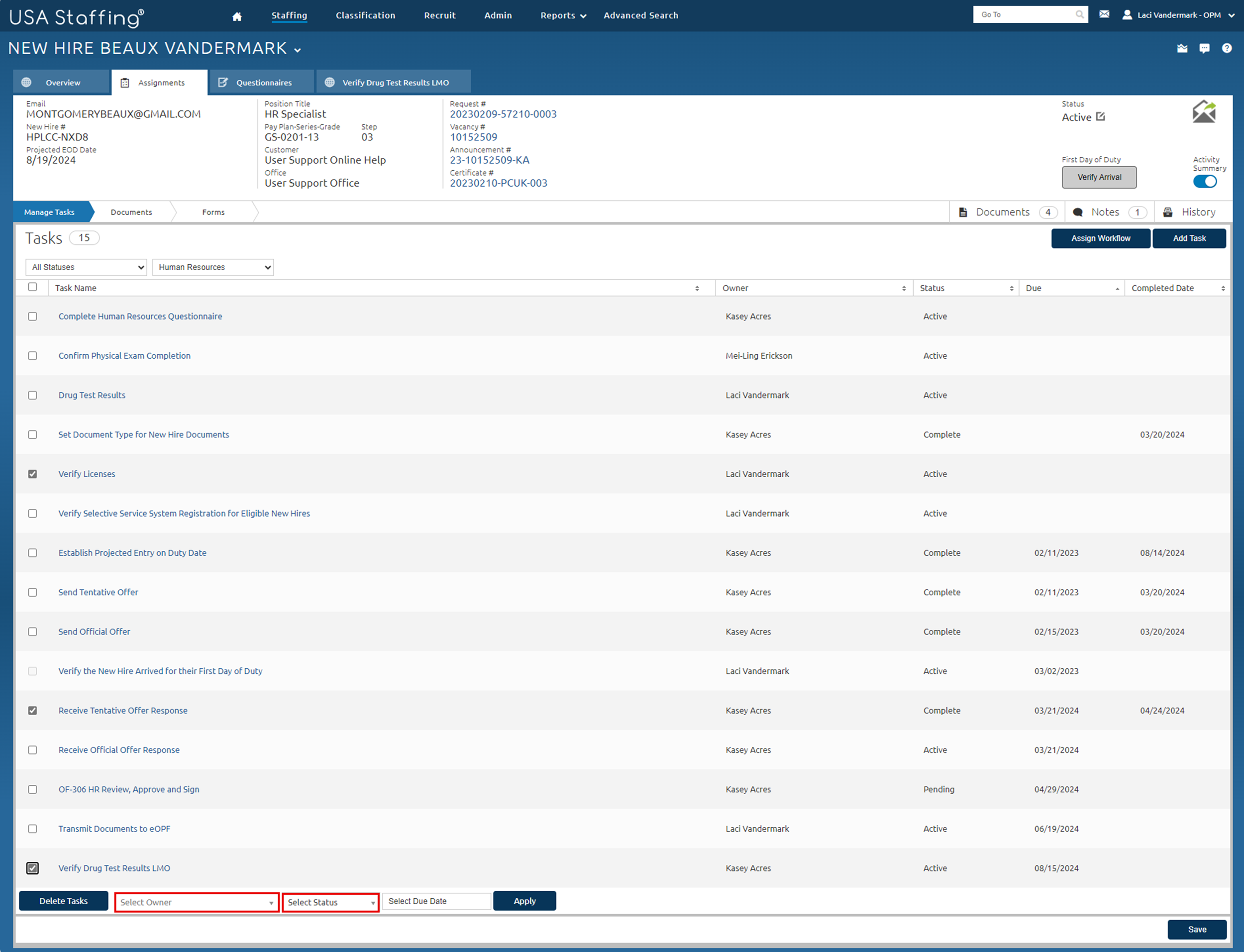Click the Documents panel icon
This screenshot has height=952, width=1244.
click(962, 212)
